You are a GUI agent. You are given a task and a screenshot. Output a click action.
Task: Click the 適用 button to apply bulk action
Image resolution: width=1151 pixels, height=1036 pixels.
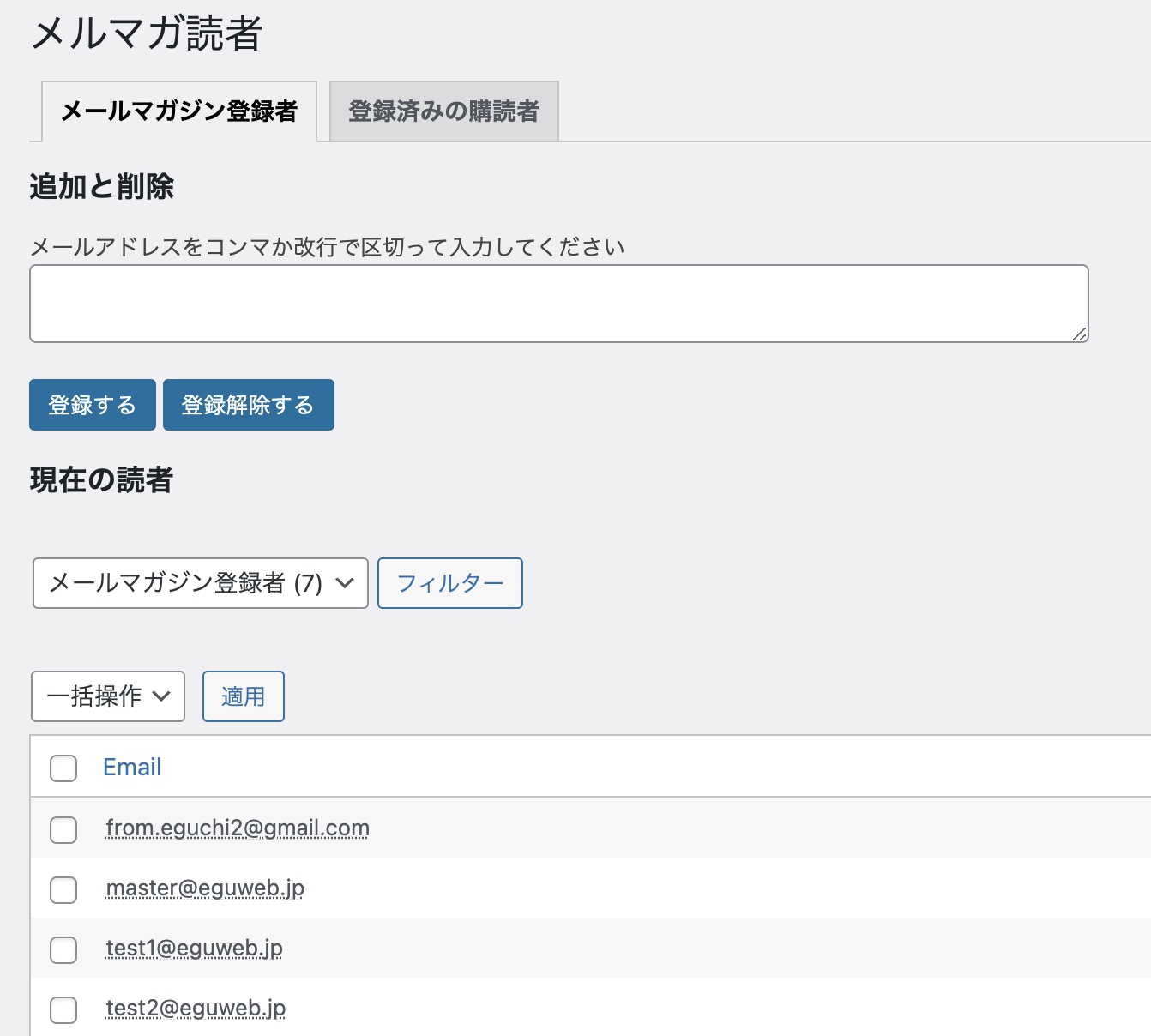point(243,696)
